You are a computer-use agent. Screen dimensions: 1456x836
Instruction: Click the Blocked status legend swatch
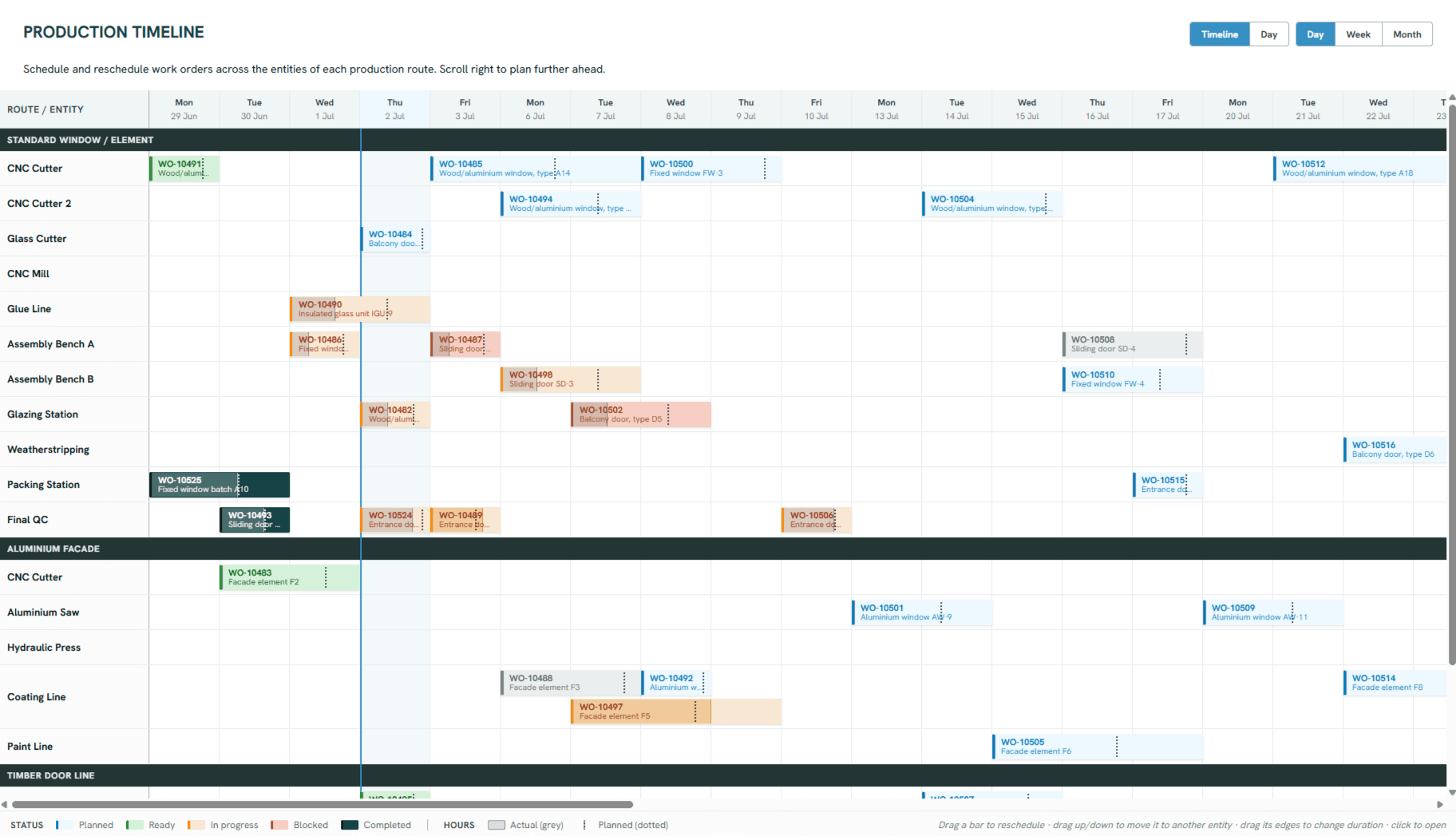[x=279, y=825]
